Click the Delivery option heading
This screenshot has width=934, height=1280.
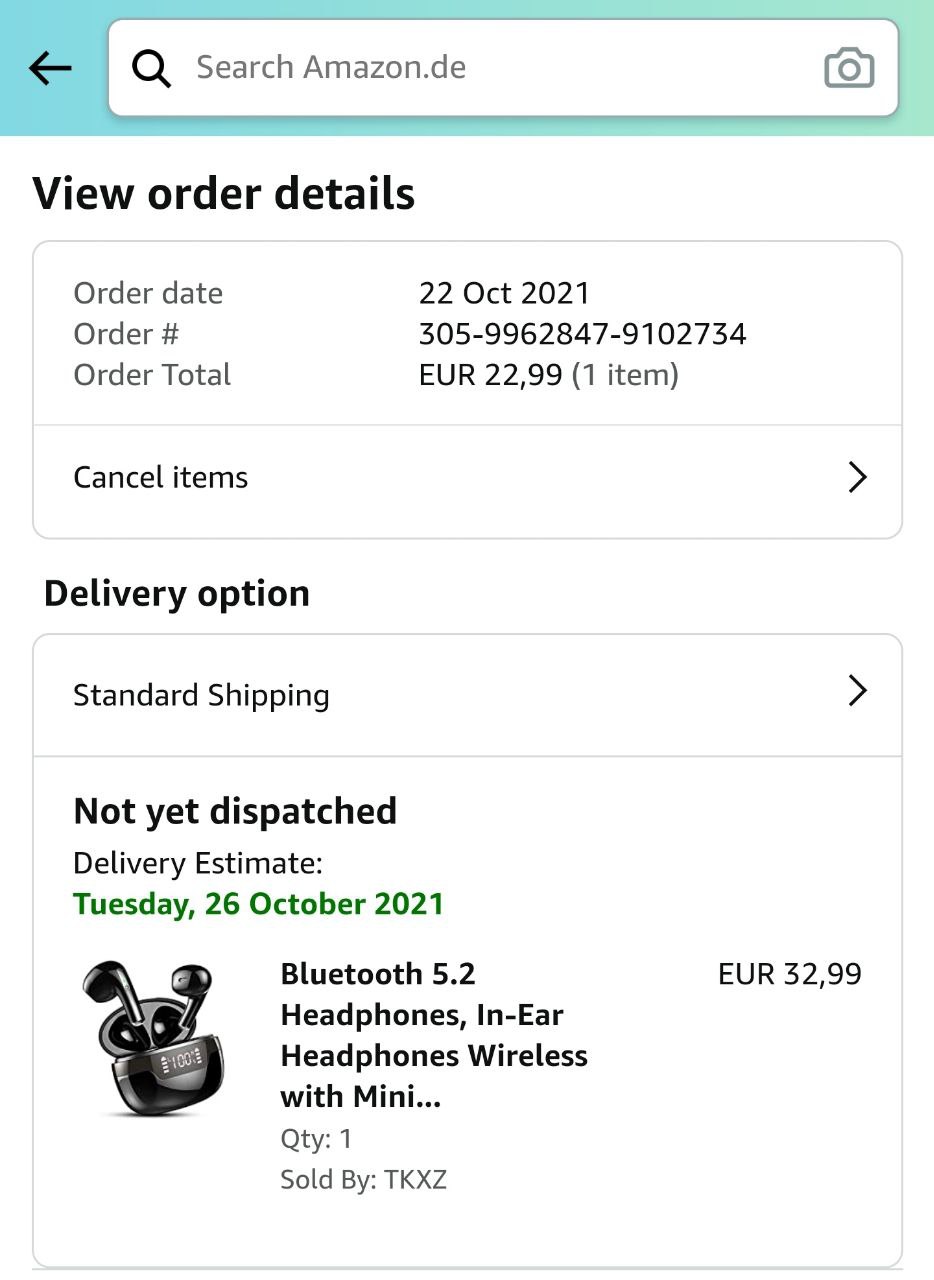click(x=177, y=594)
